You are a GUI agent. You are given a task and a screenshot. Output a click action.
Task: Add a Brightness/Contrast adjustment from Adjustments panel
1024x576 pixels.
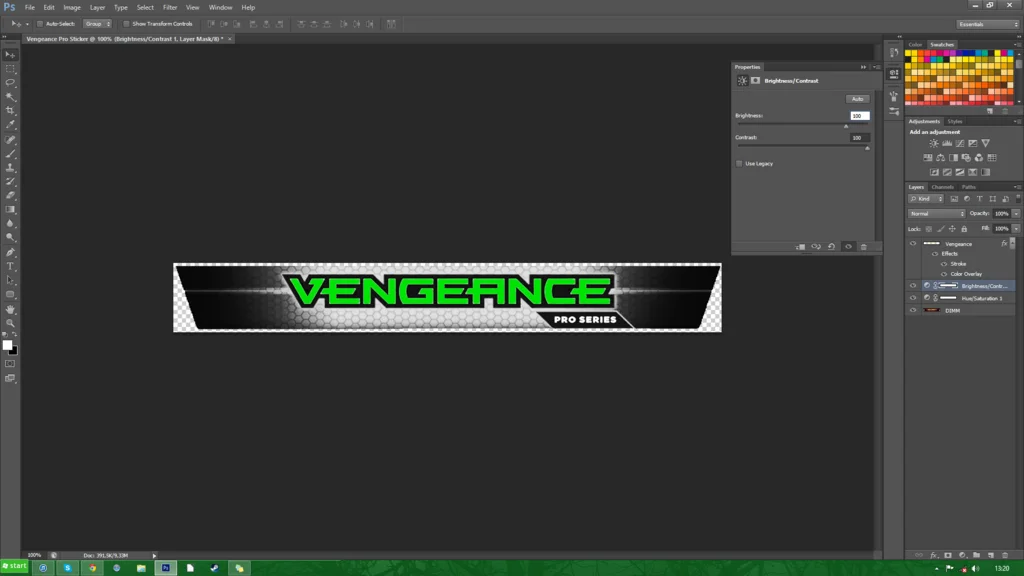tap(934, 143)
